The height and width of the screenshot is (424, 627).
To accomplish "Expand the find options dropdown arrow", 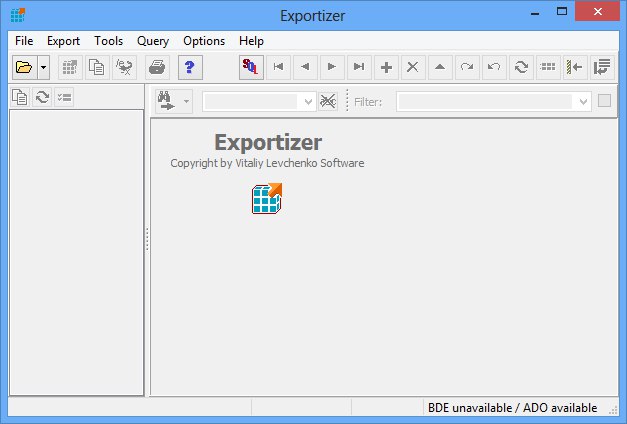I will [186, 101].
